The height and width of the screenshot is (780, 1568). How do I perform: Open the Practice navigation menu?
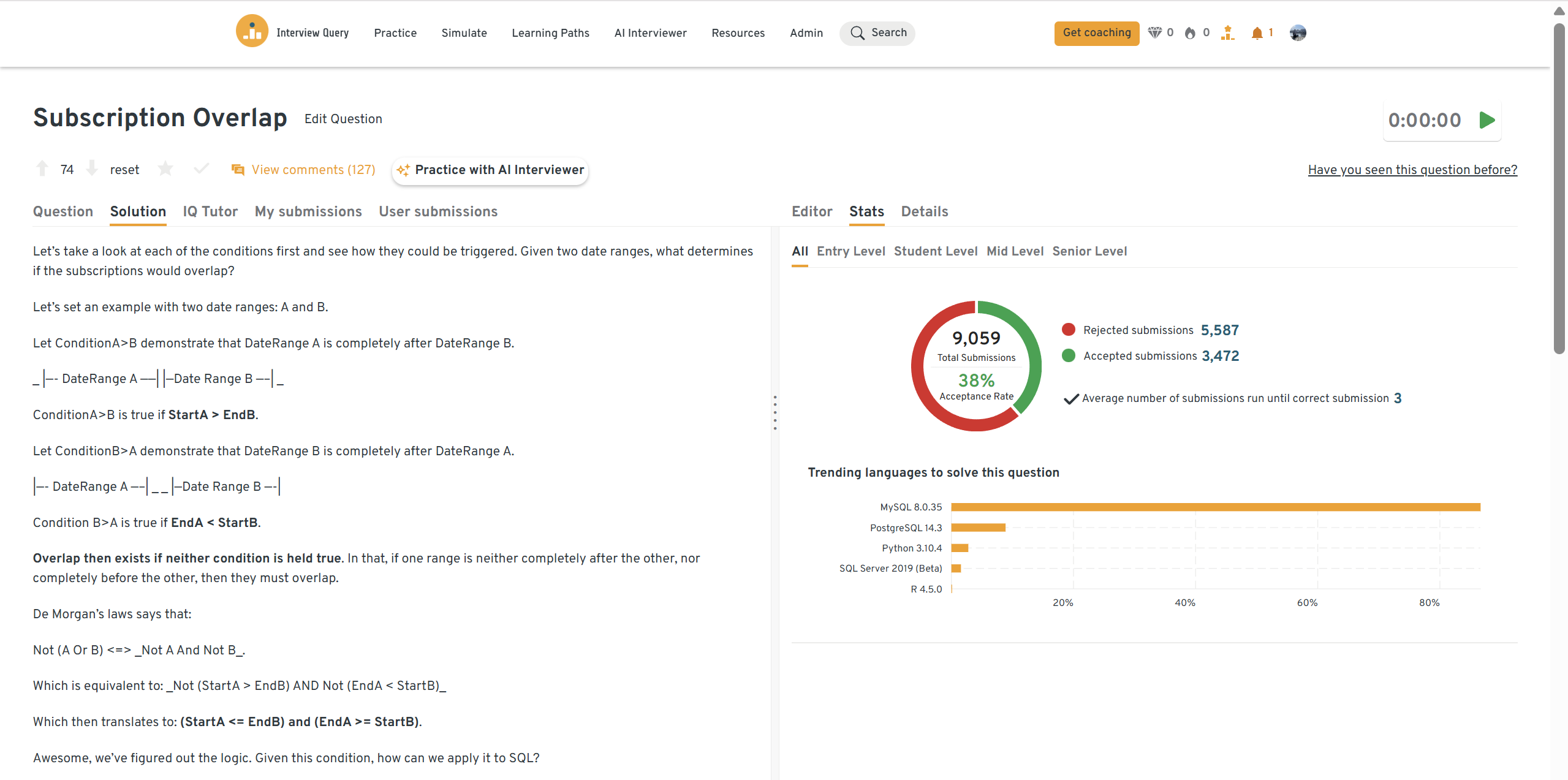click(x=395, y=33)
